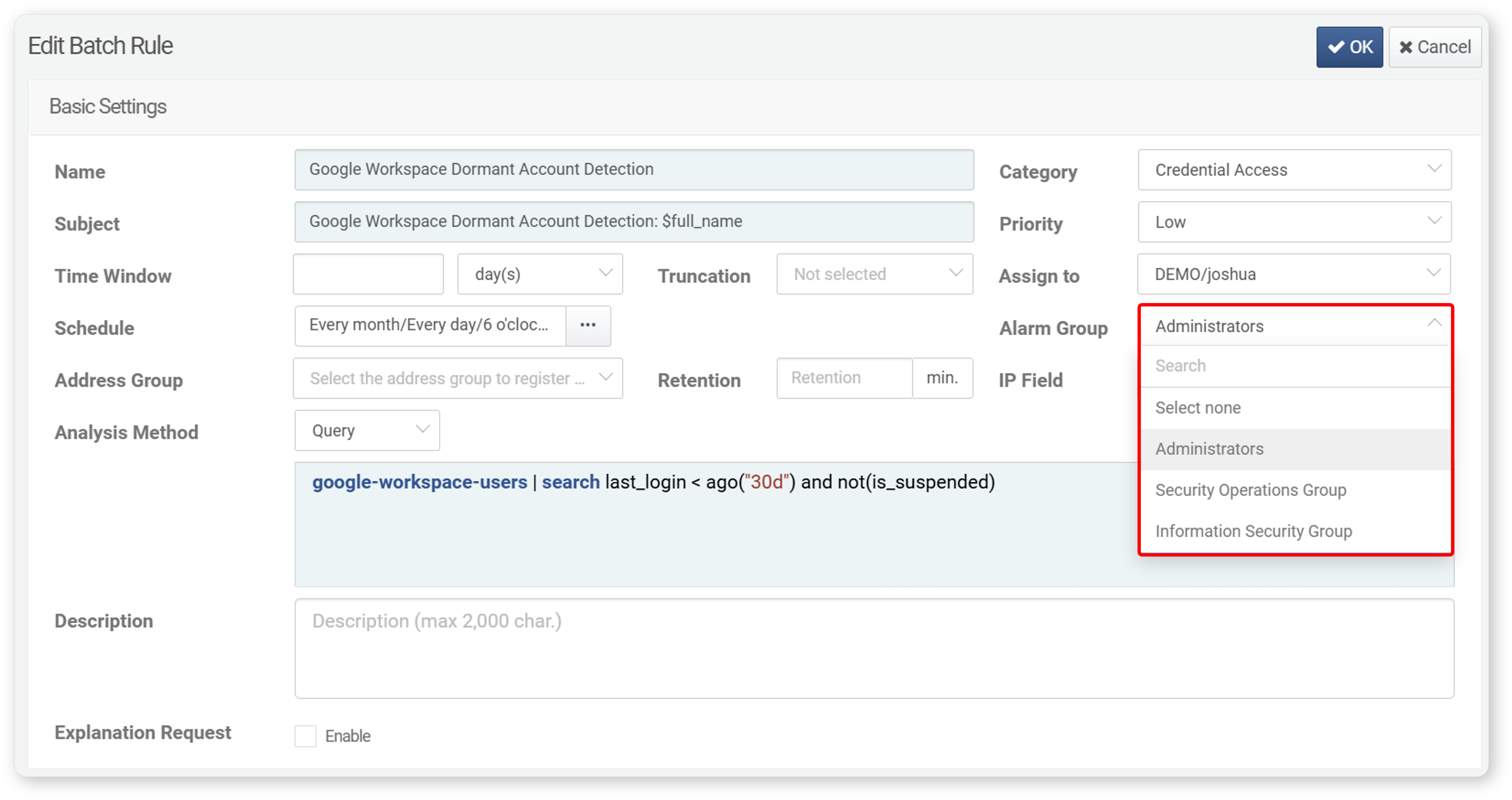Viewport: 1512px width, 800px height.
Task: Open the Category Credential Access dropdown
Action: pyautogui.click(x=1294, y=170)
